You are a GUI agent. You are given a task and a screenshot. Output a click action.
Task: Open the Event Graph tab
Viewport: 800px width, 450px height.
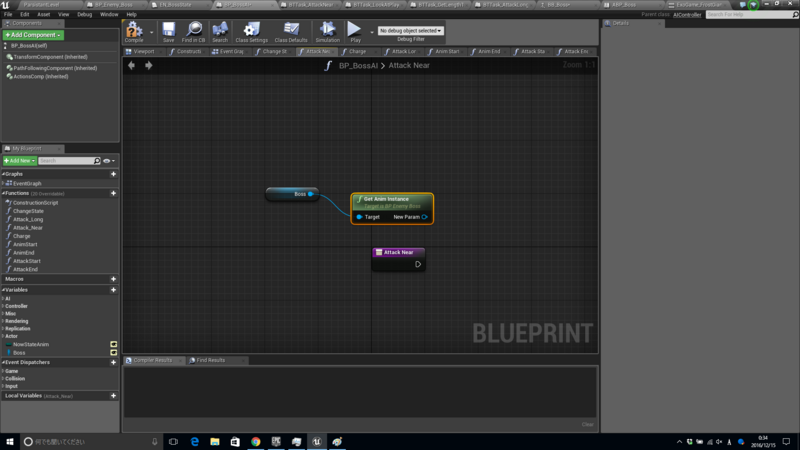pos(229,52)
